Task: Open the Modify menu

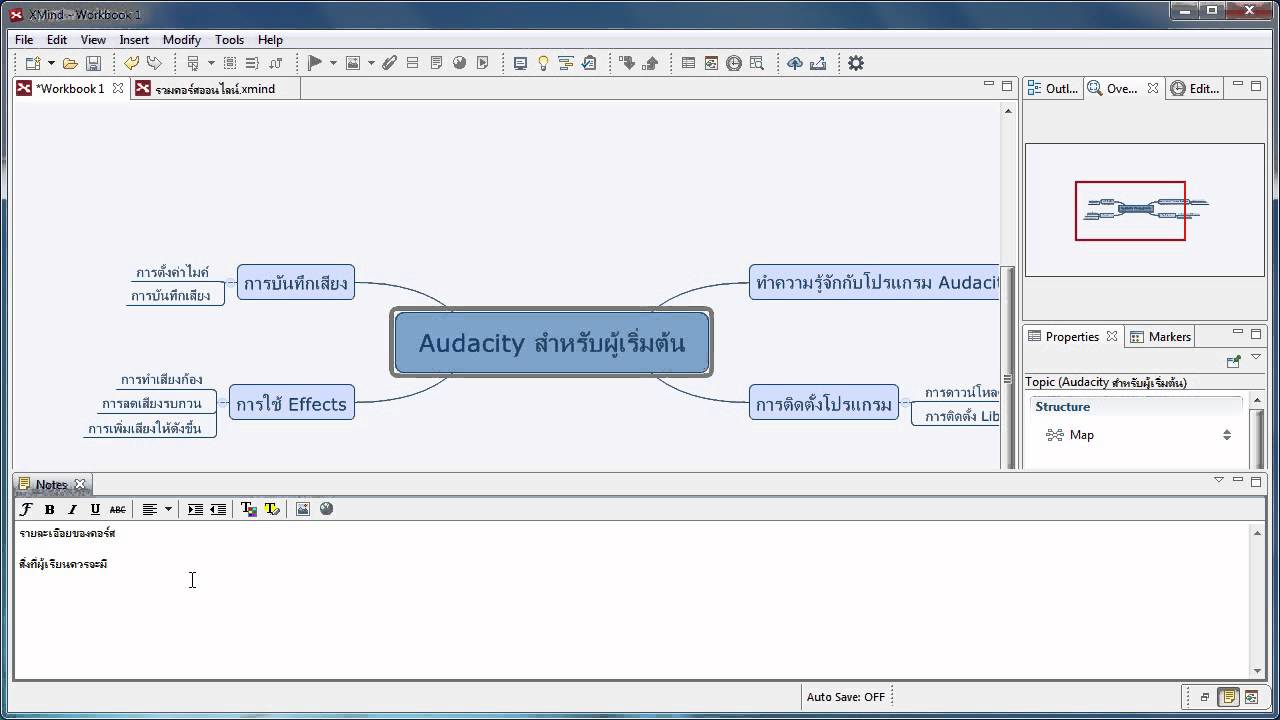Action: pyautogui.click(x=182, y=40)
